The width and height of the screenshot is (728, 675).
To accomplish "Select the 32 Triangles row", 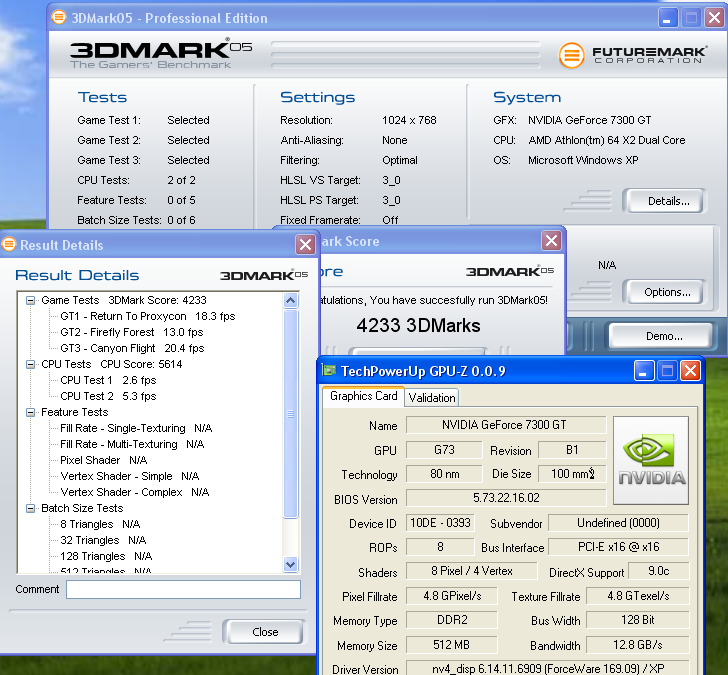I will [103, 540].
